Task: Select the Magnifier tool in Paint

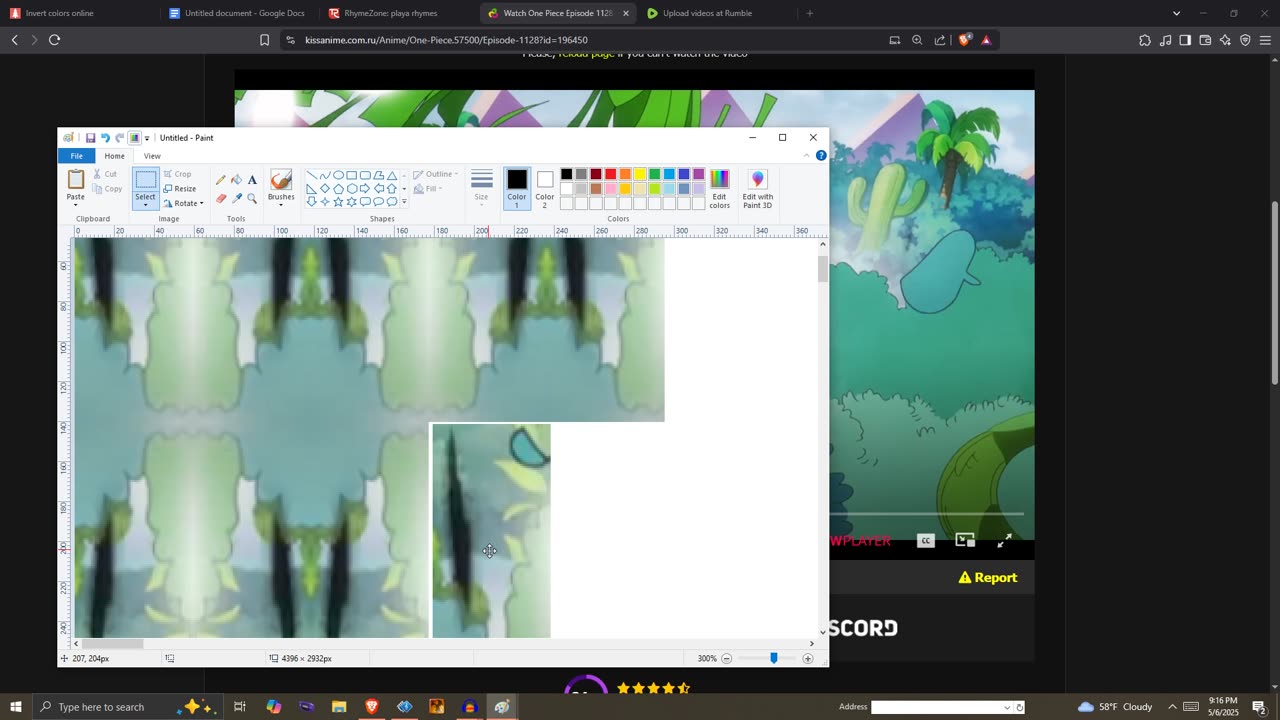Action: pos(252,198)
